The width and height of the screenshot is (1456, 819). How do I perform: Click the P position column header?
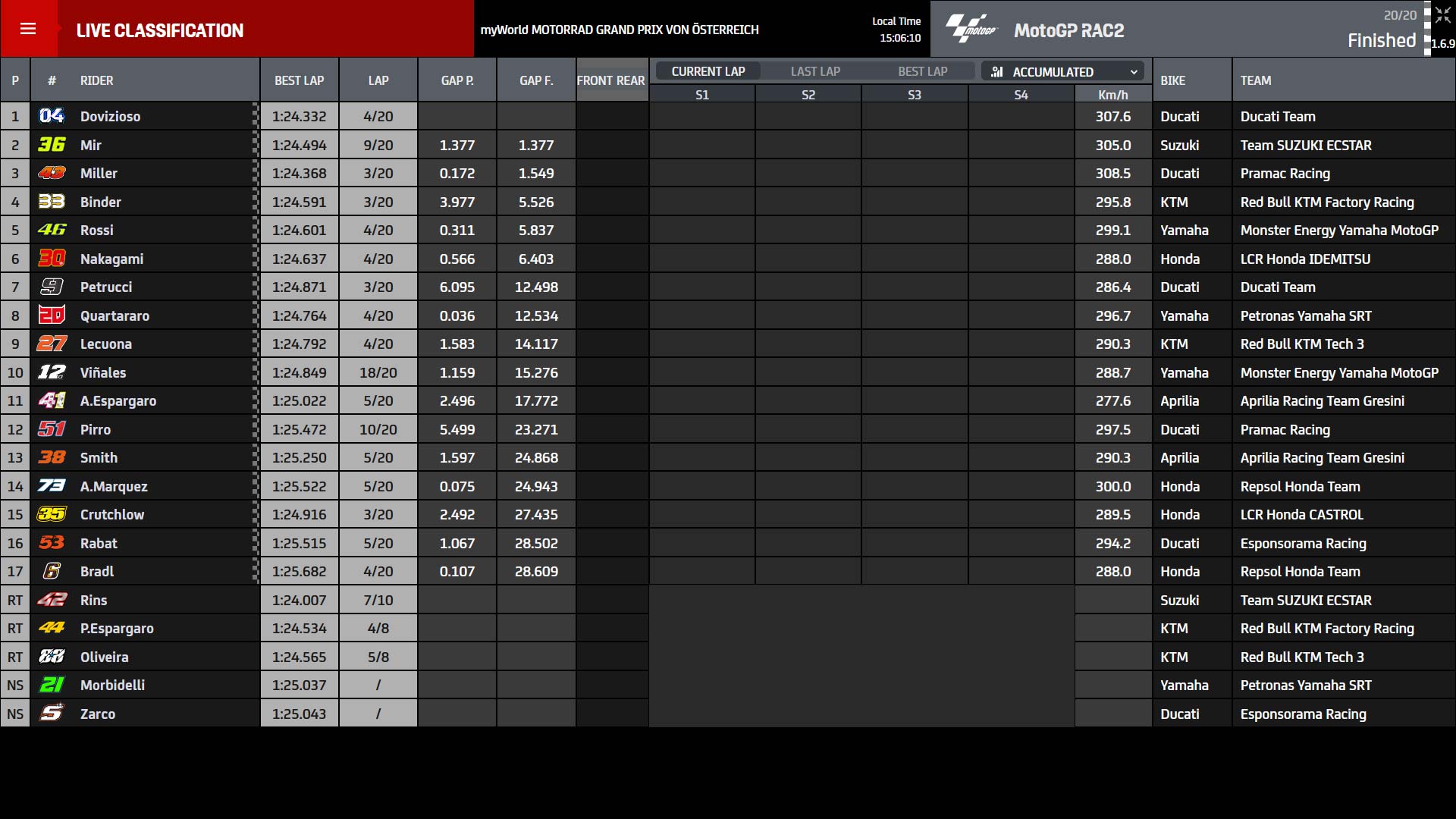(x=15, y=80)
